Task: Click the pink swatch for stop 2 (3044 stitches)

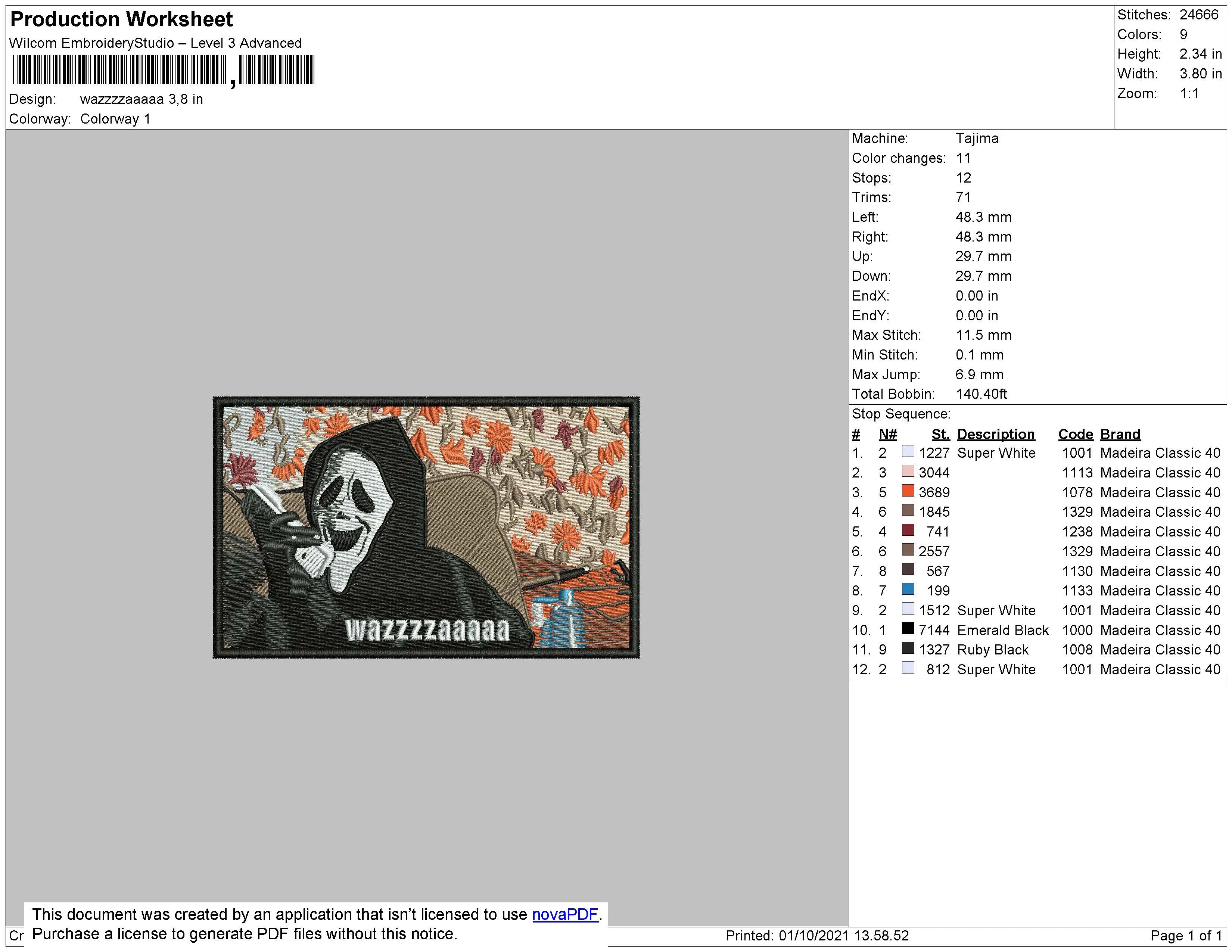Action: coord(908,471)
